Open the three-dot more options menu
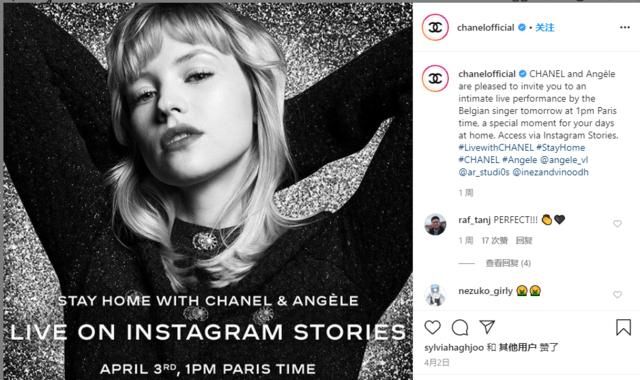The width and height of the screenshot is (640, 380). click(624, 27)
